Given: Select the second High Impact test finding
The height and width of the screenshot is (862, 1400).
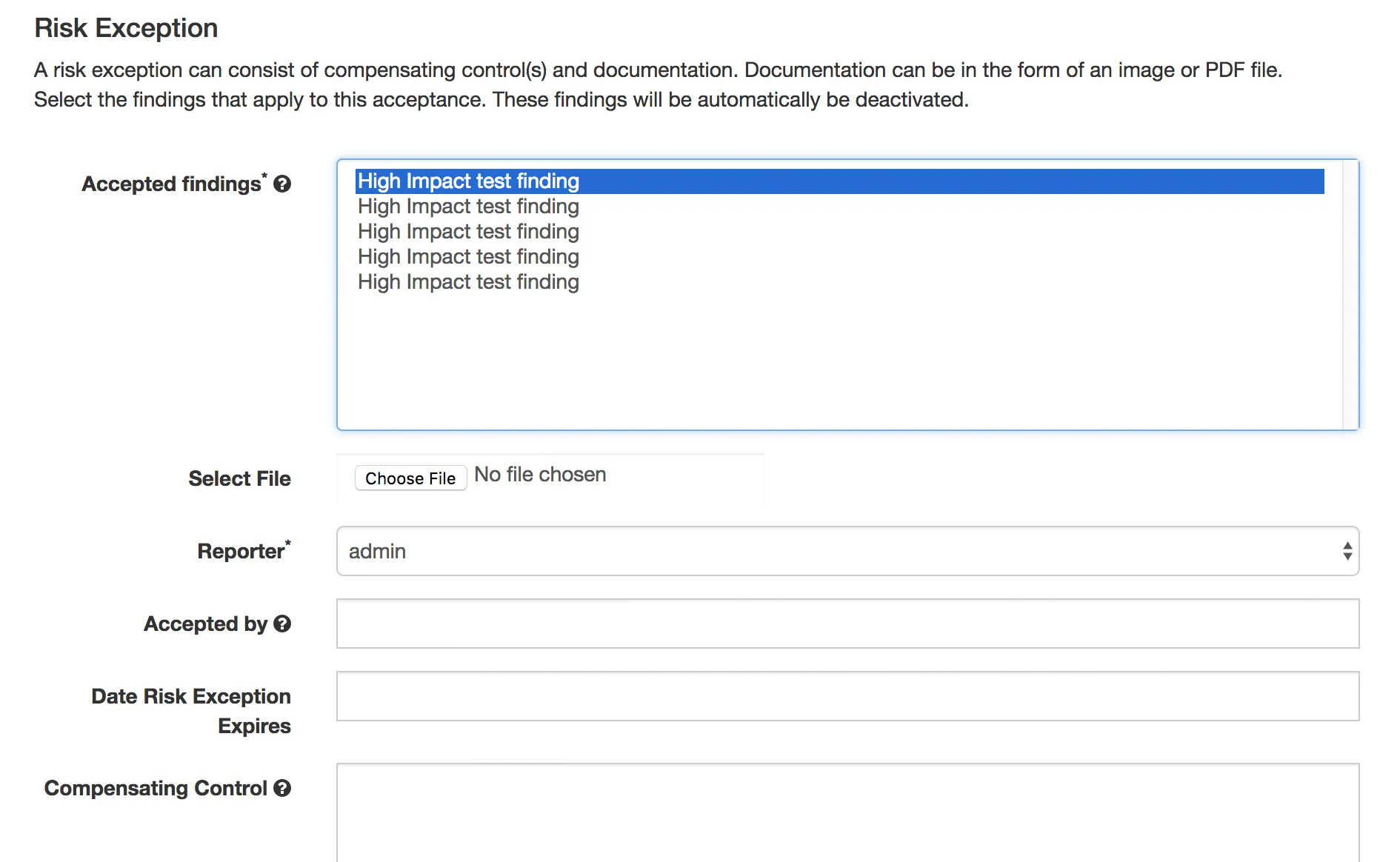Looking at the screenshot, I should pyautogui.click(x=468, y=206).
